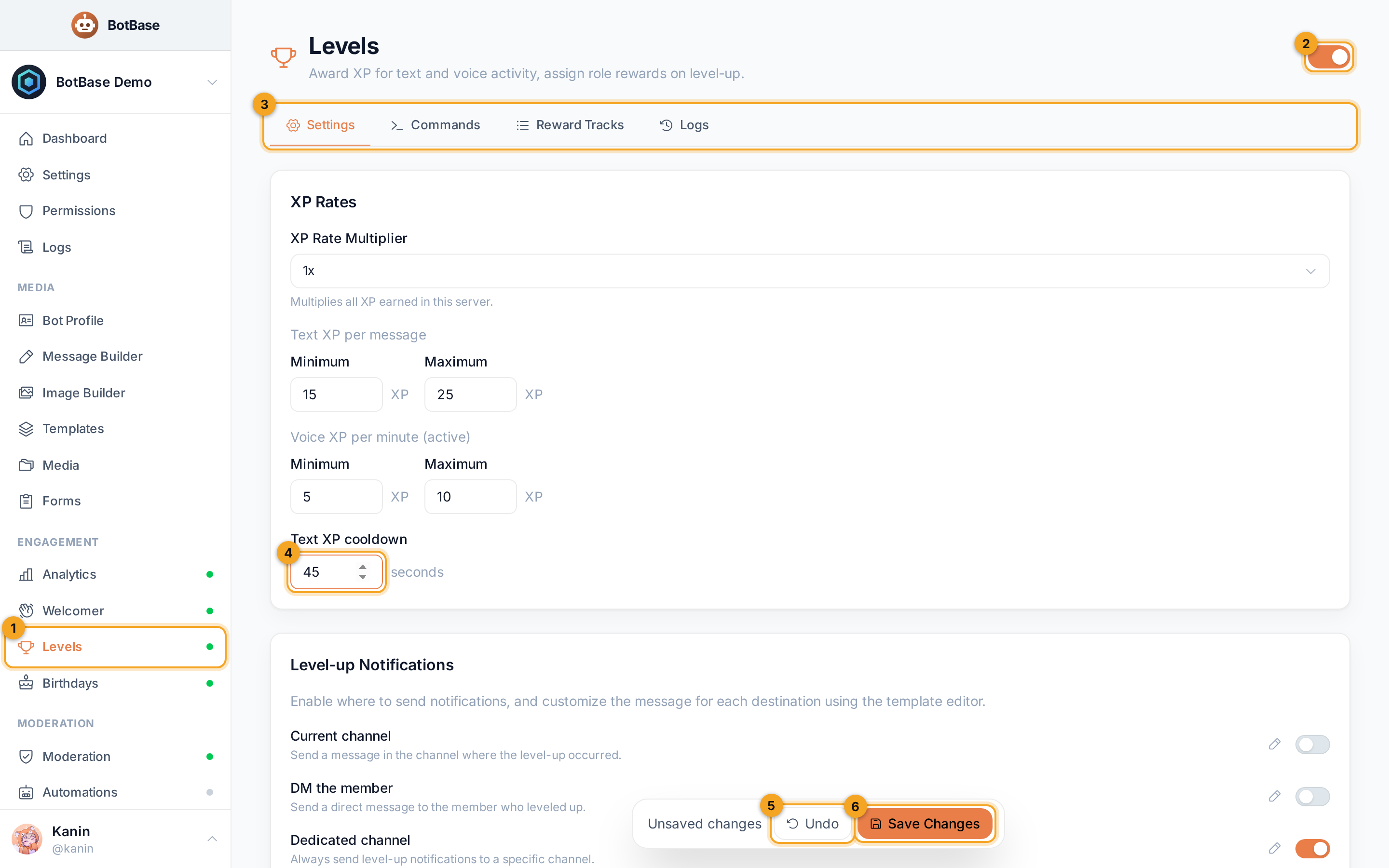Open Moderation module

(115, 757)
